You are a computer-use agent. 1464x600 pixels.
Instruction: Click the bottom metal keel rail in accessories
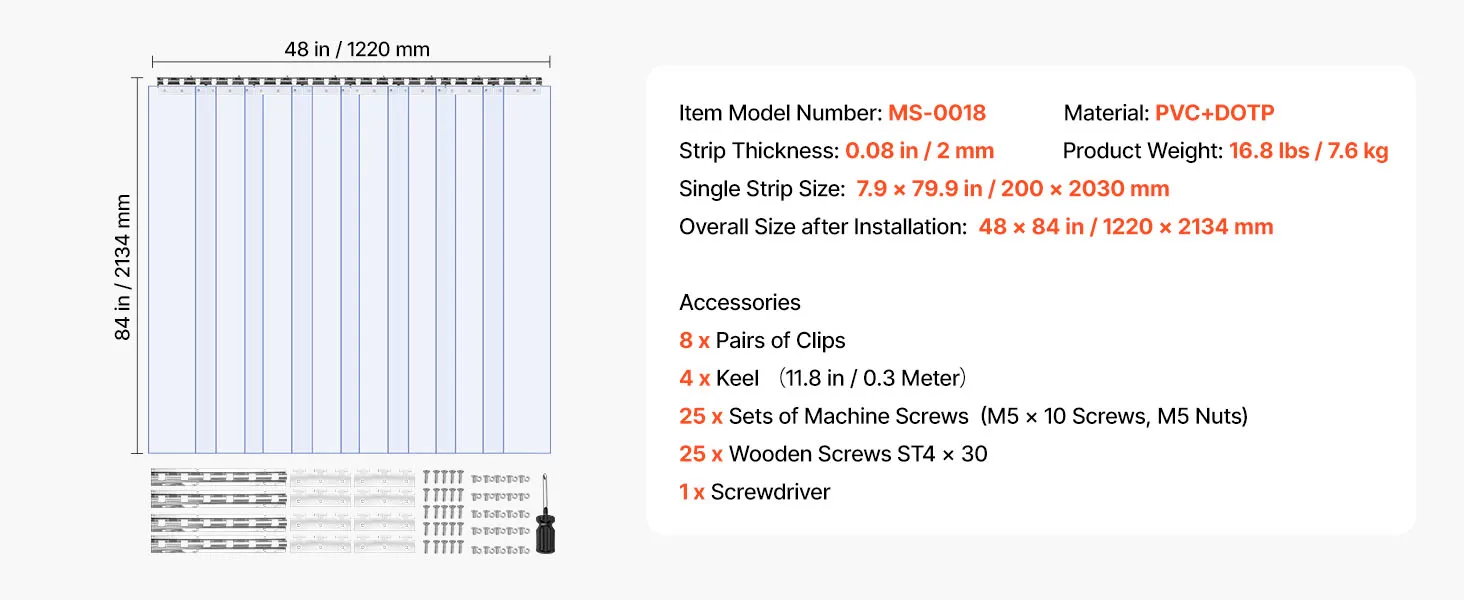219,545
